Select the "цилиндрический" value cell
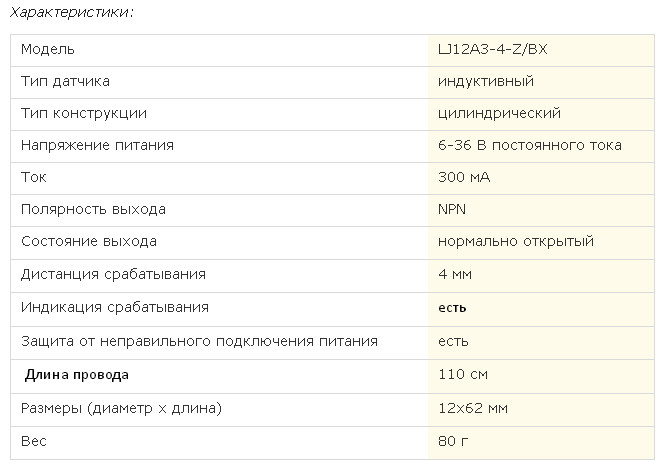Viewport: 663px width, 467px height. 499,113
